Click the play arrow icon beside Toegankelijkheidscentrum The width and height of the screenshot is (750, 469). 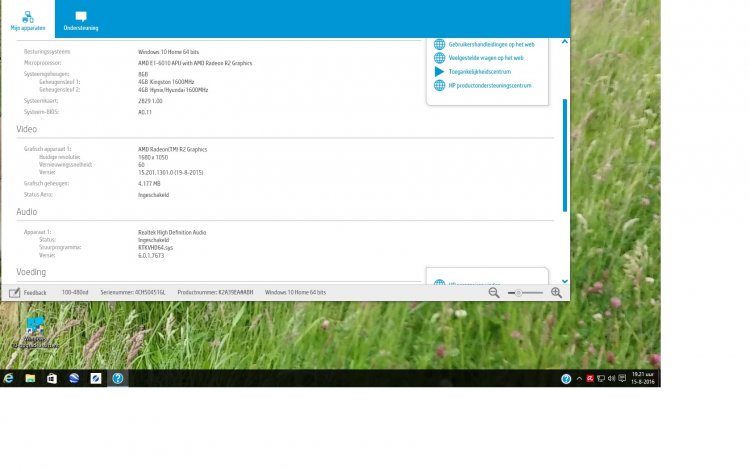pos(439,72)
